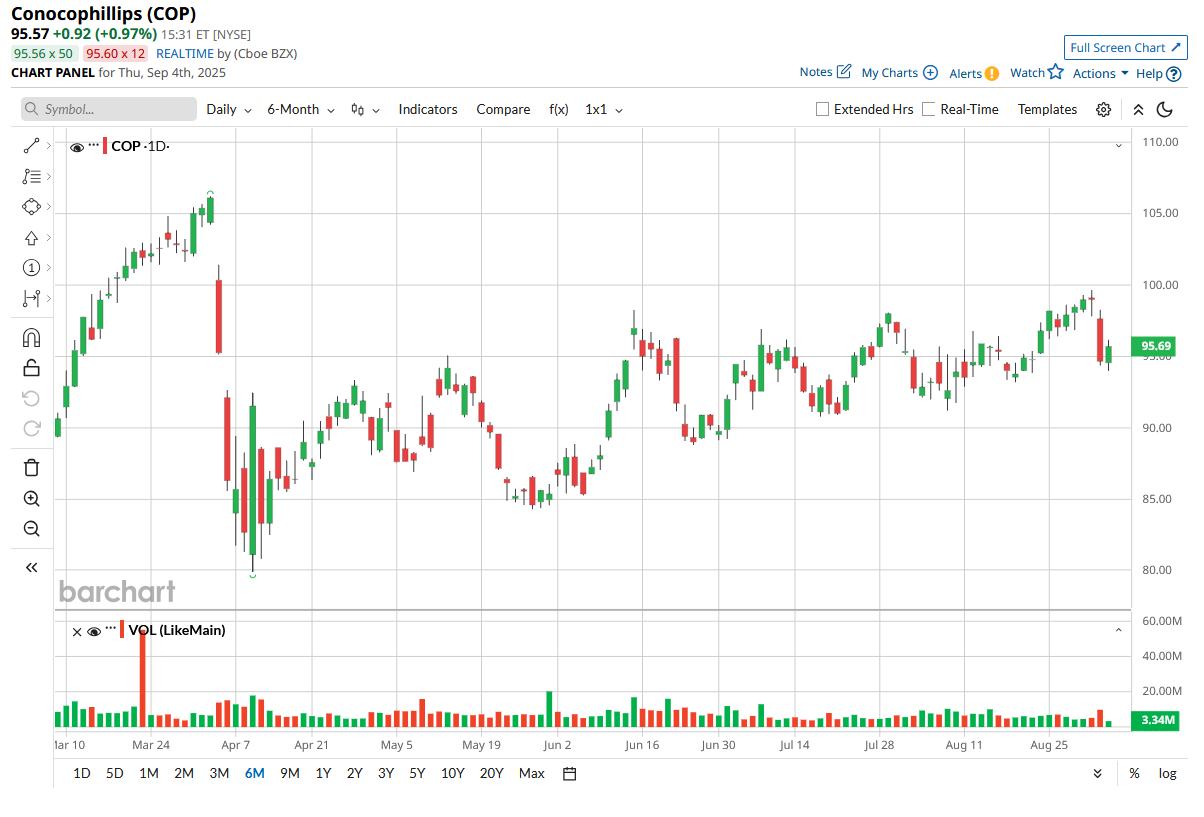Open the f(x) expressions menu
This screenshot has height=817, width=1204.
[558, 110]
